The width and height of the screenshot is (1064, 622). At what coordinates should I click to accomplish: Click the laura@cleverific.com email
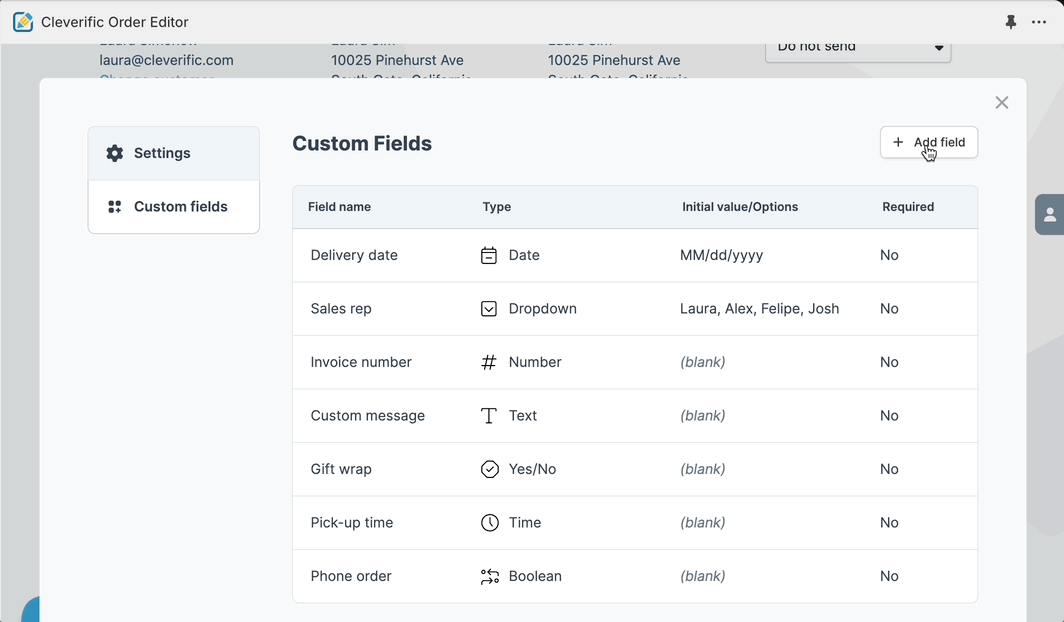(x=166, y=60)
